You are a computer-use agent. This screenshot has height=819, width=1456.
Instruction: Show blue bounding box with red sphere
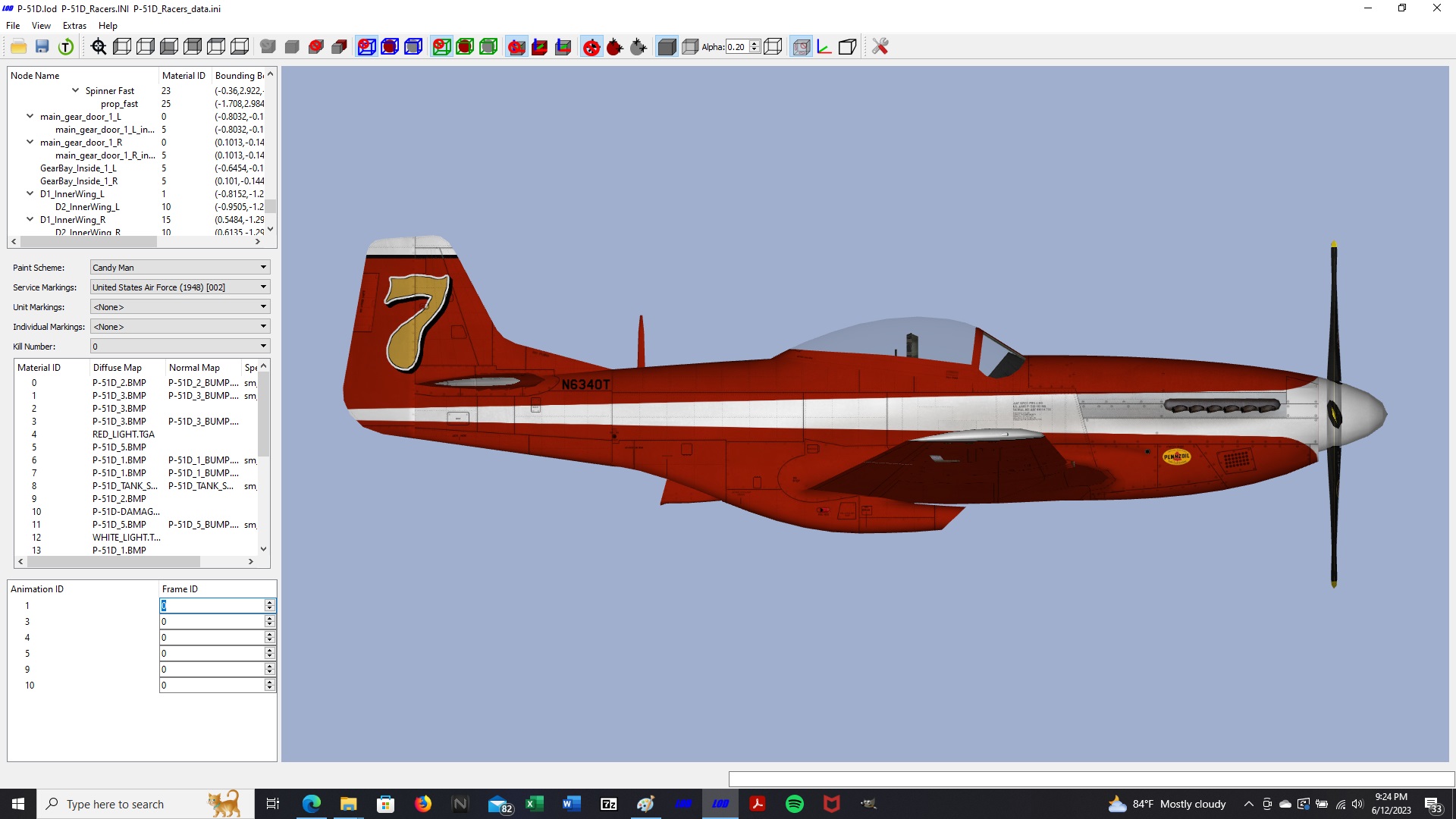[390, 47]
